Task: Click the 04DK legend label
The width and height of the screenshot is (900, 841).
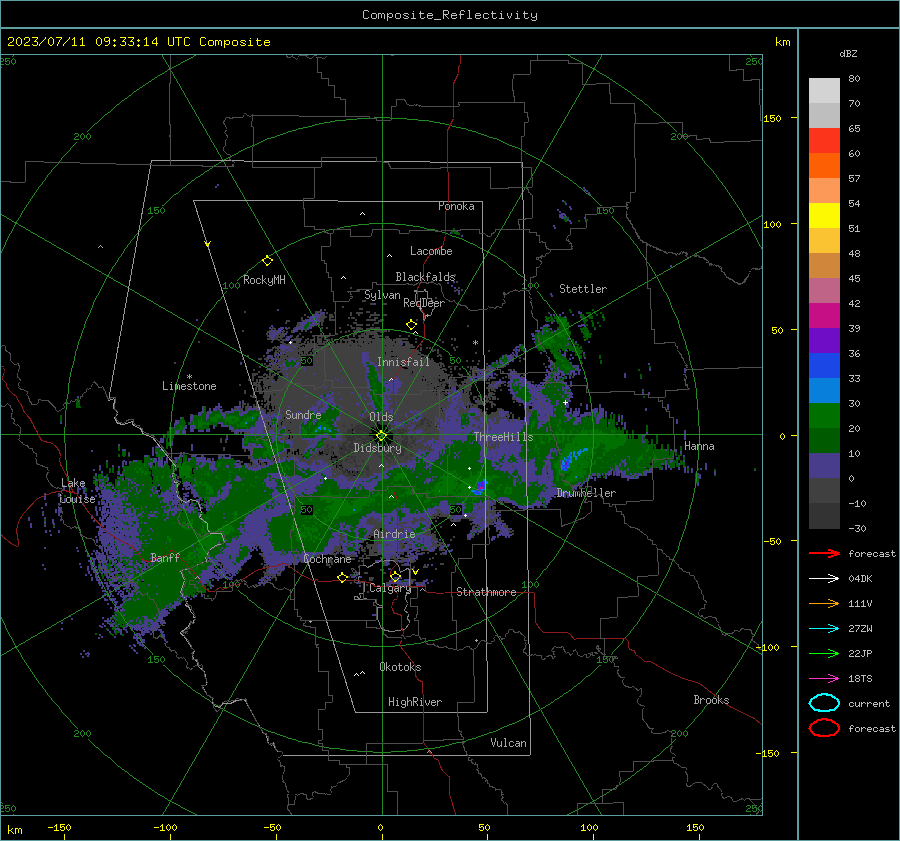Action: [860, 579]
